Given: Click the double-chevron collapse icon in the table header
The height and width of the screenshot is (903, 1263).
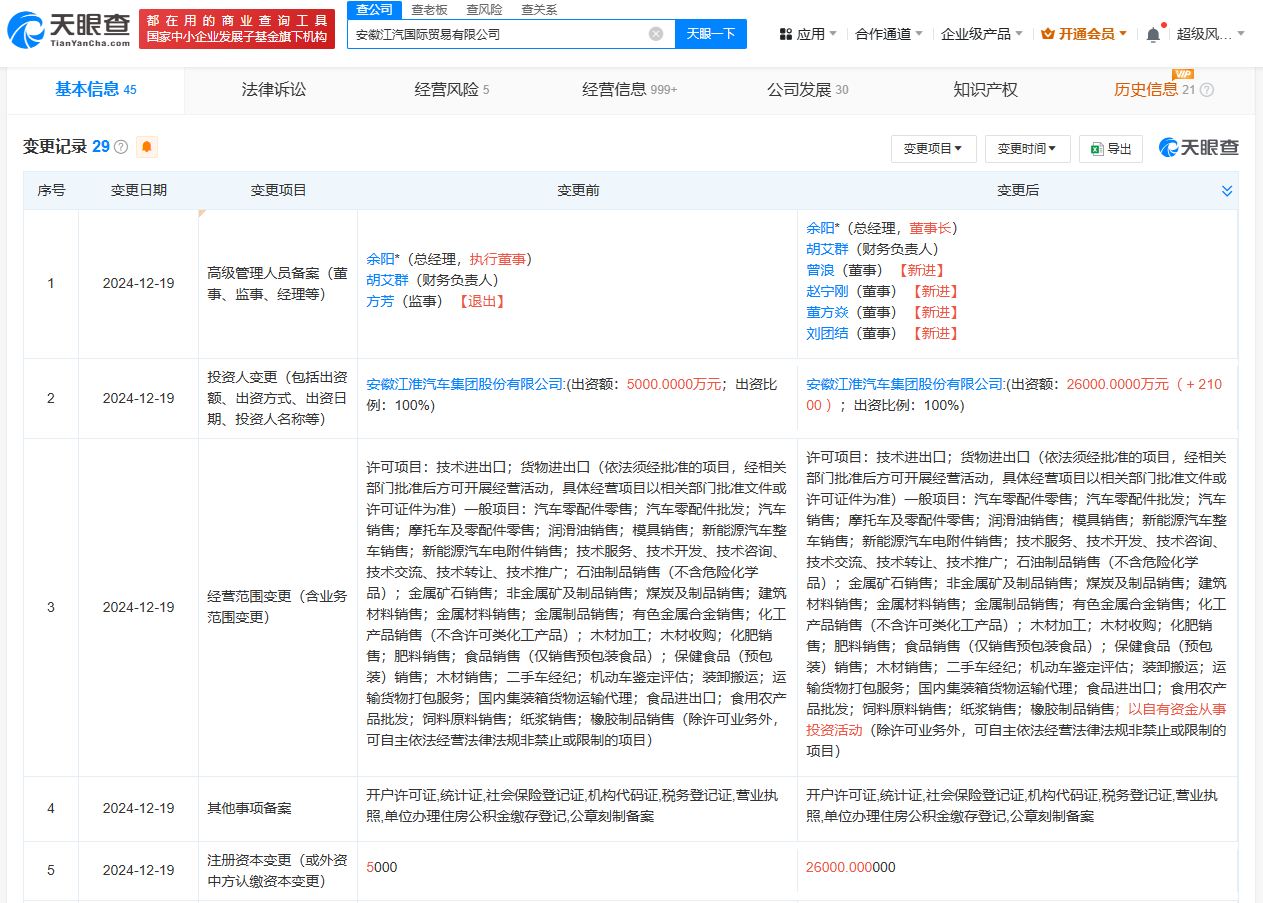Looking at the screenshot, I should 1227,190.
